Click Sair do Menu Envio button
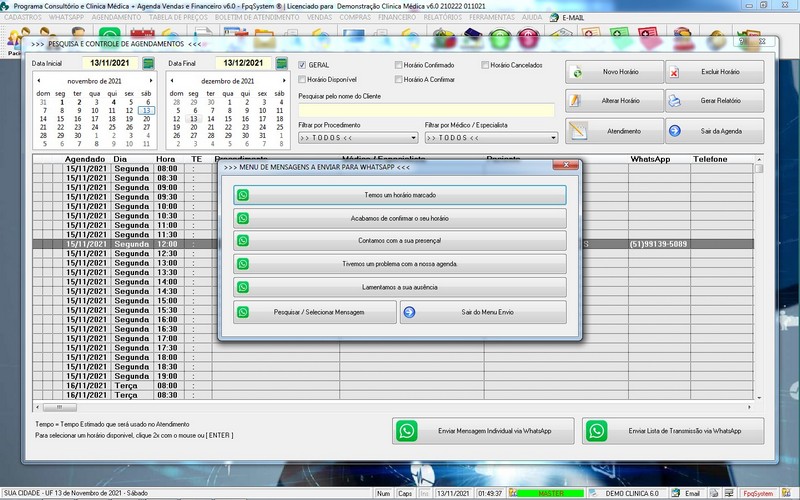Screen dimensions: 800x500 (483, 312)
